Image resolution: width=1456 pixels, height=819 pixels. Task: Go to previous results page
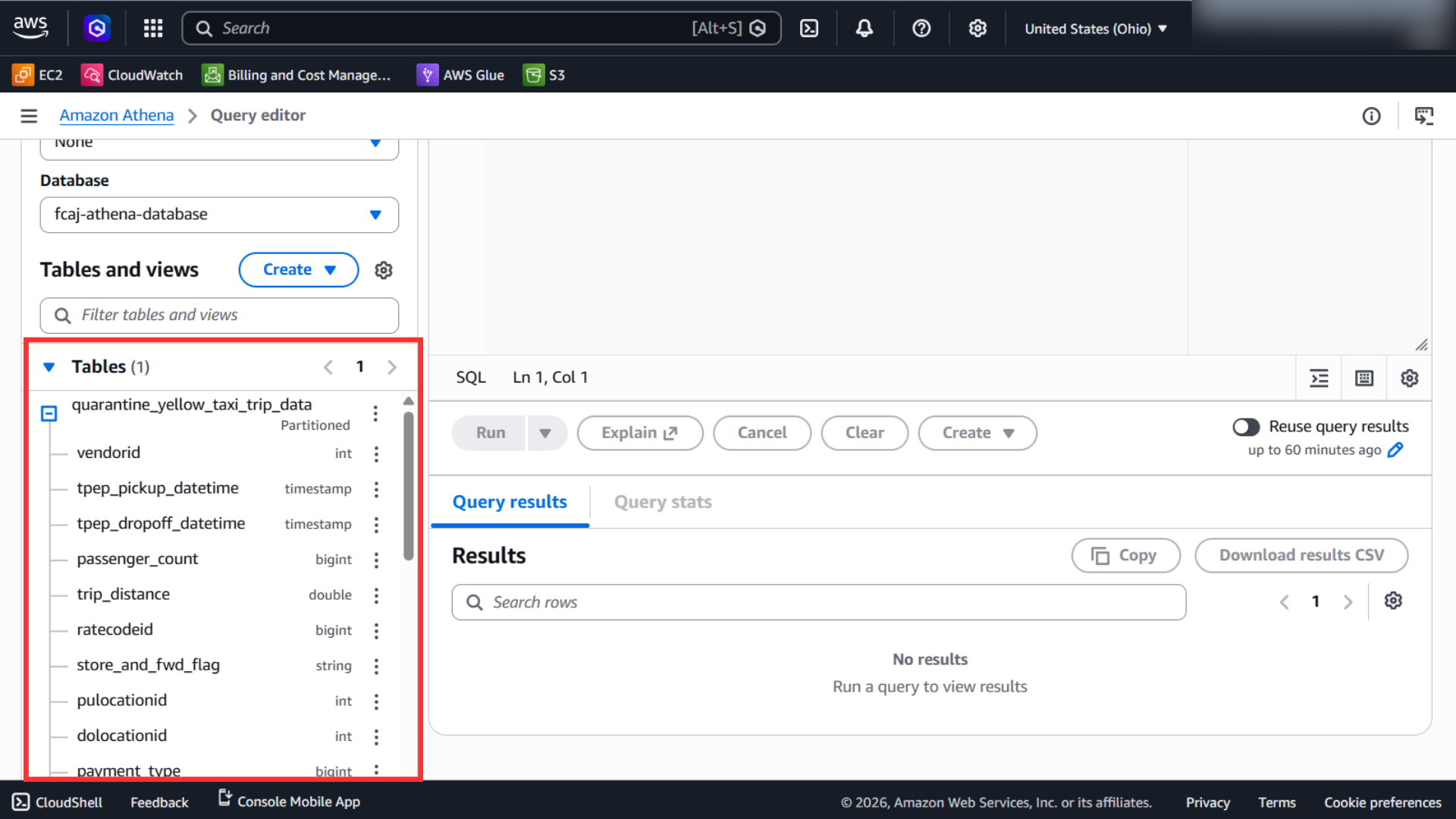click(1284, 601)
